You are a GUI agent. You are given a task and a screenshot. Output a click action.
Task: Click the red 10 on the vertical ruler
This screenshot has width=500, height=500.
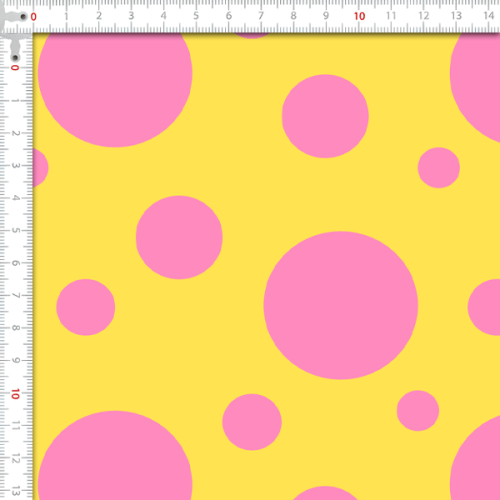click(x=15, y=394)
